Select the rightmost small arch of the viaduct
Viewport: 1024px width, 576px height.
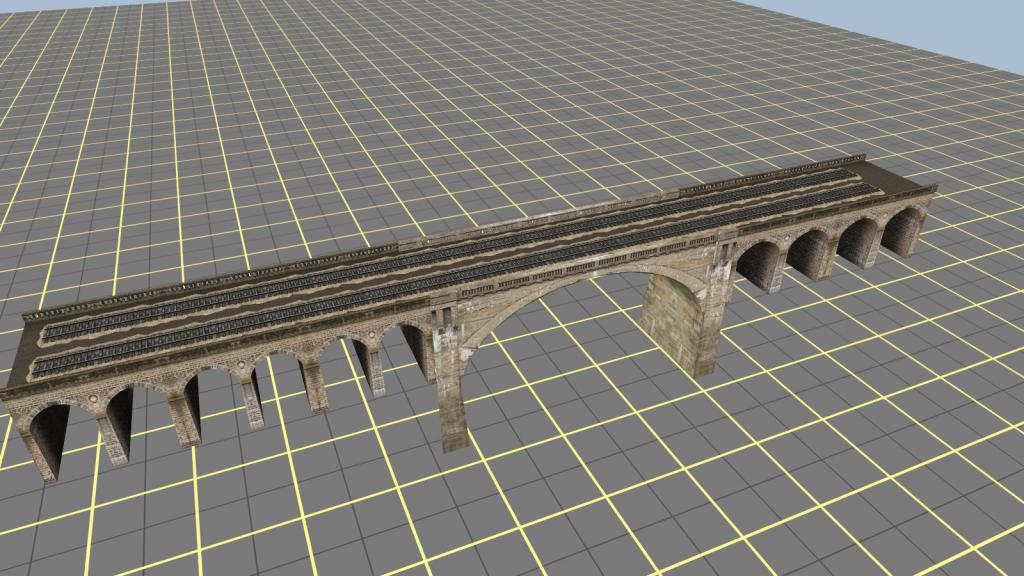(901, 230)
